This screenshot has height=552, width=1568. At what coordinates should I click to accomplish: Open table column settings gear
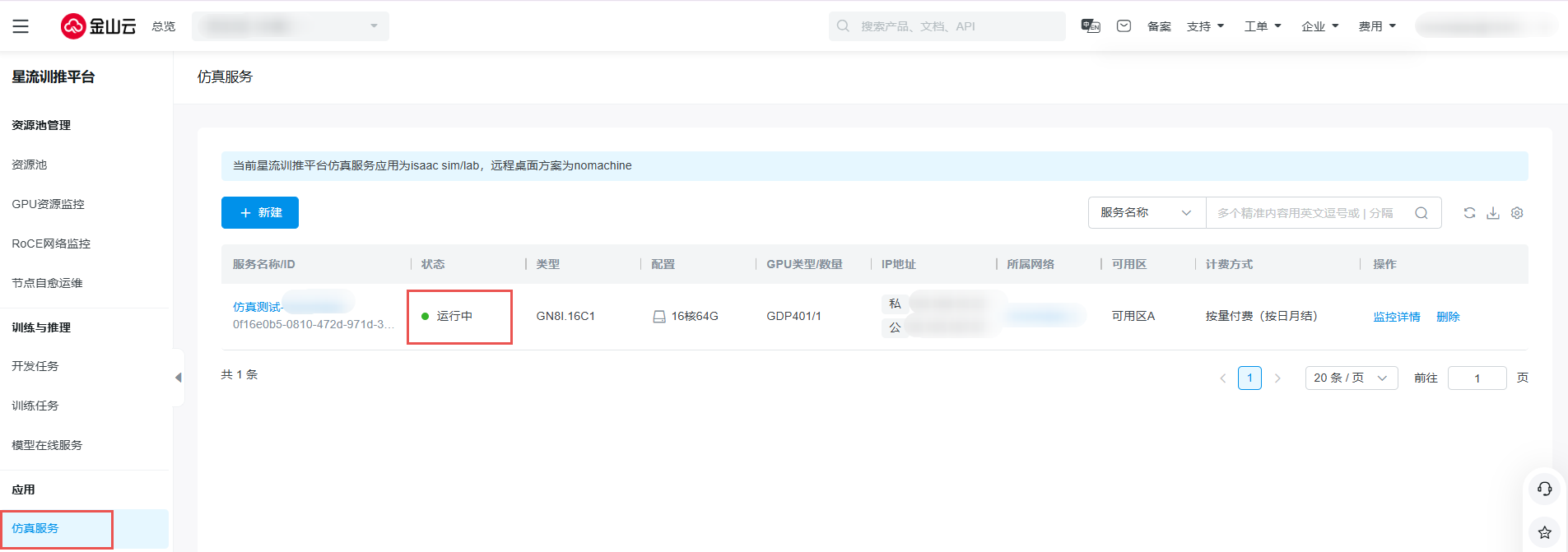point(1517,213)
